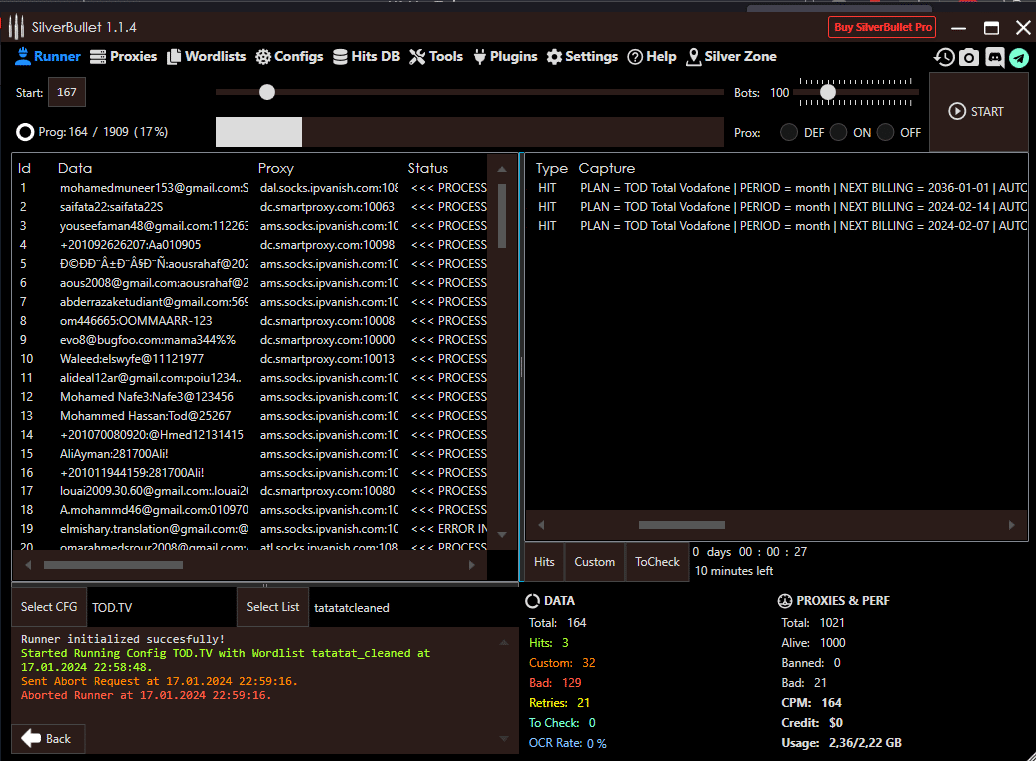This screenshot has width=1036, height=761.
Task: Open the Discord icon link
Action: click(x=994, y=57)
